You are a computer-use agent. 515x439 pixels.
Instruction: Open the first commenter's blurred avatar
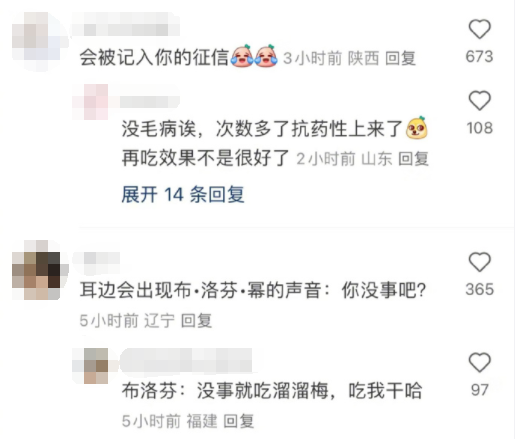[40, 42]
